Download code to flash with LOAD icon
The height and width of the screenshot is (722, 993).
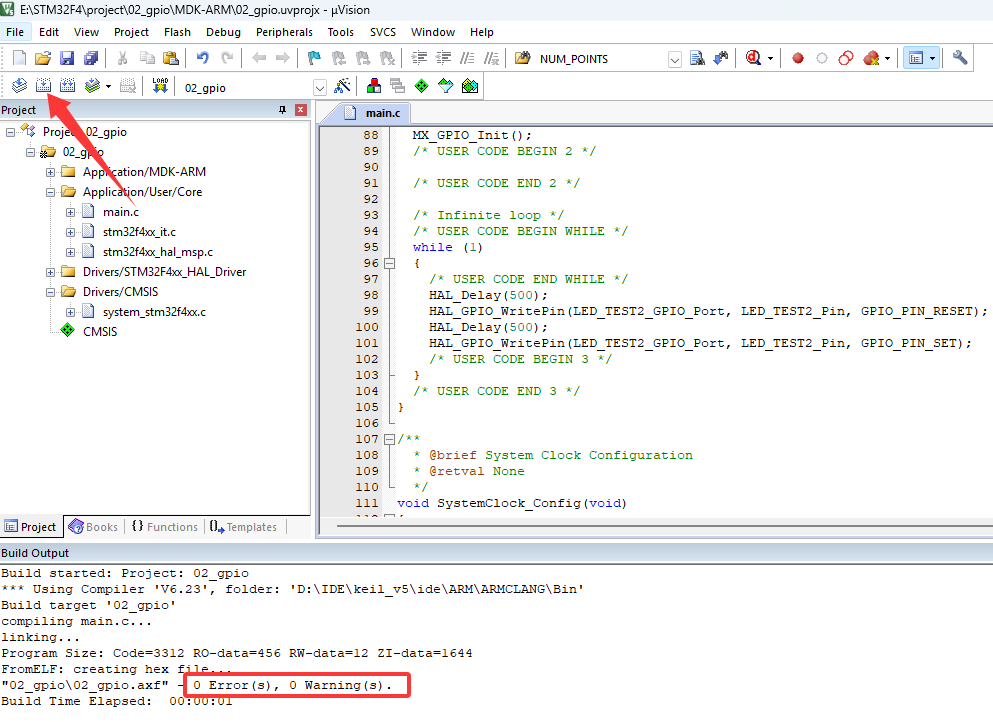tap(160, 86)
